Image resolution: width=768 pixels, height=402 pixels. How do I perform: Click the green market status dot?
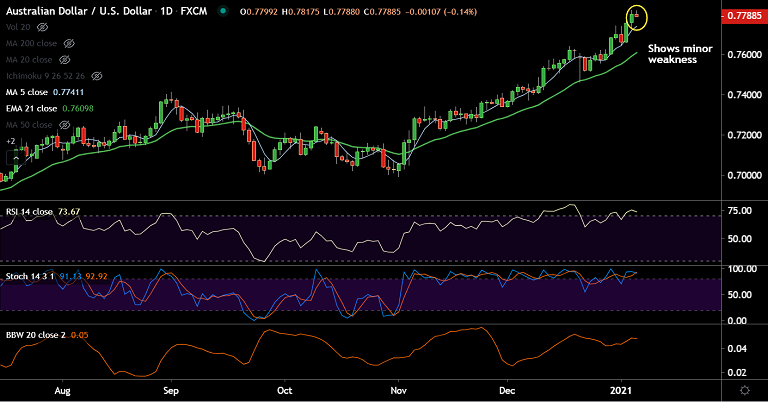(223, 11)
